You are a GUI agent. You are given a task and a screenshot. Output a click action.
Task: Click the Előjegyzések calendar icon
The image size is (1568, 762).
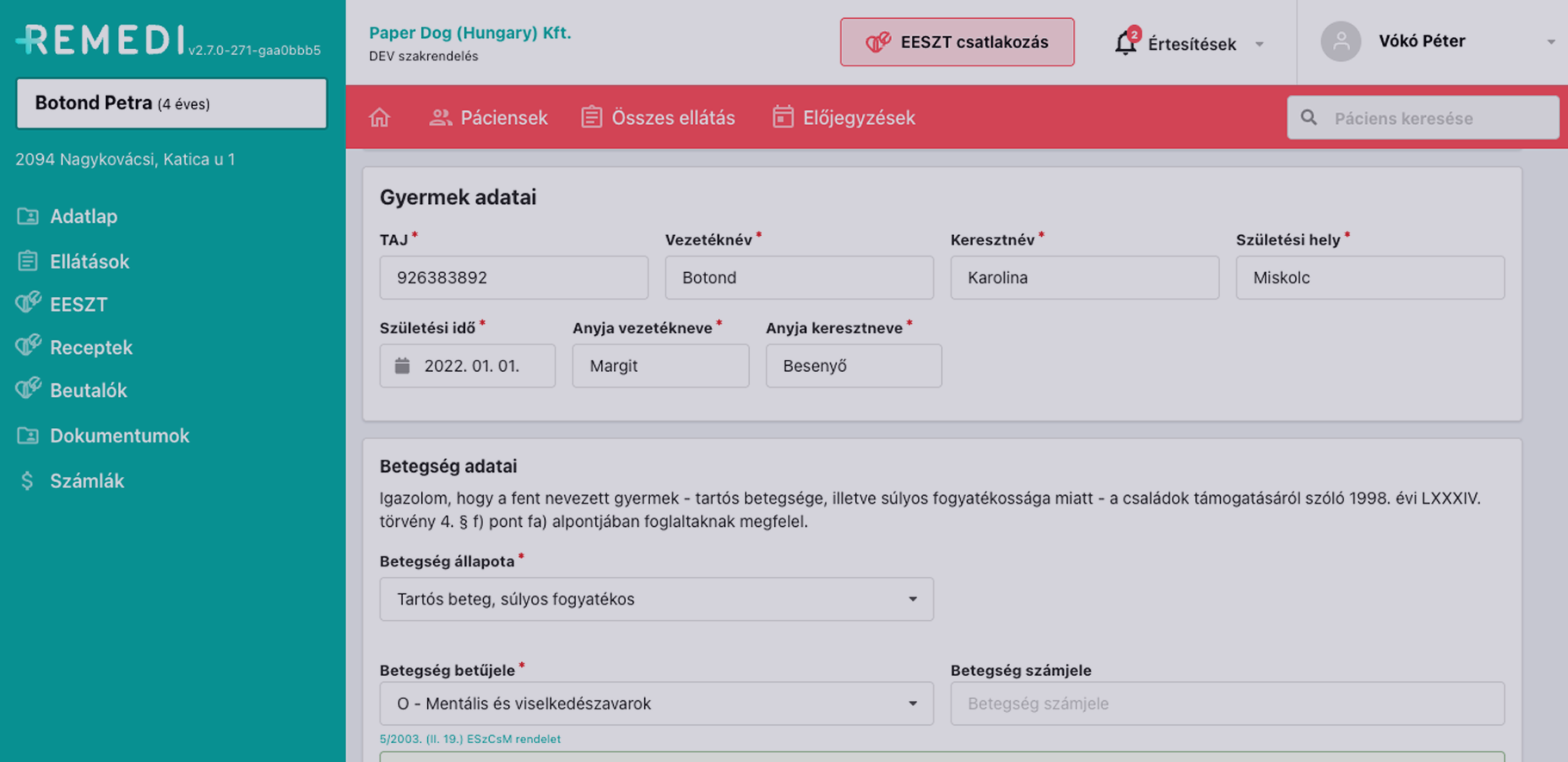[783, 117]
